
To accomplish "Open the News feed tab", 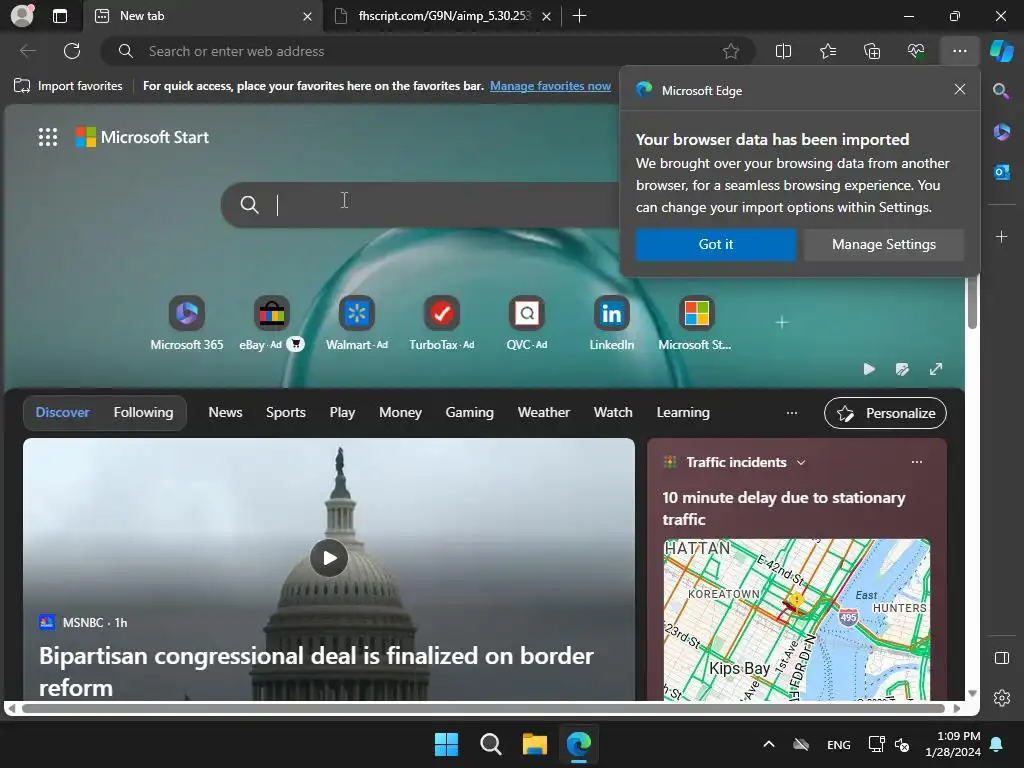I will click(225, 412).
